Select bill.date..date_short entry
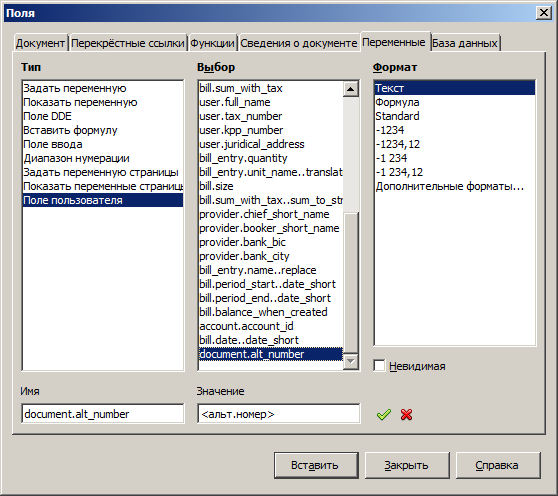 (271, 340)
